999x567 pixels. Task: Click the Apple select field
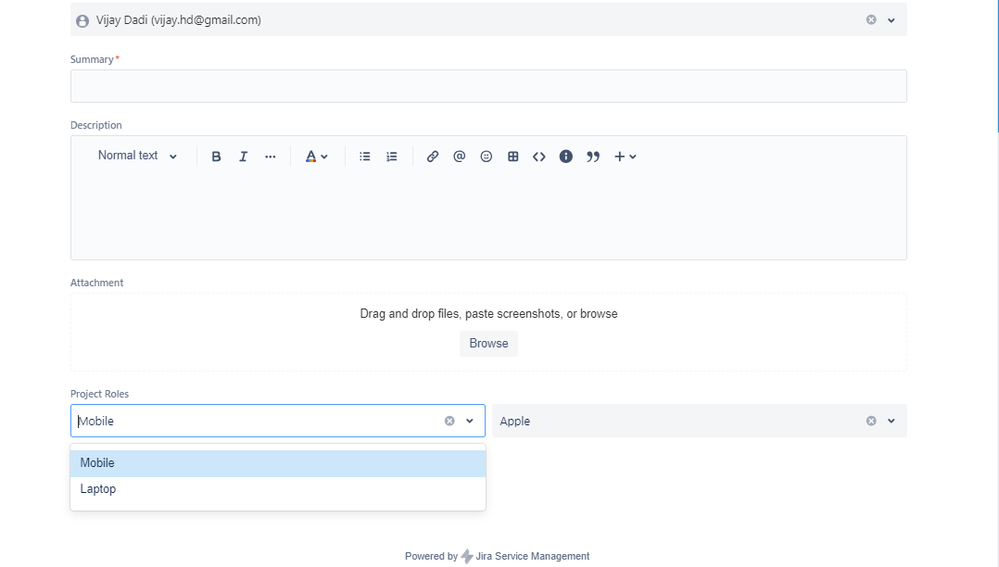[x=700, y=421]
